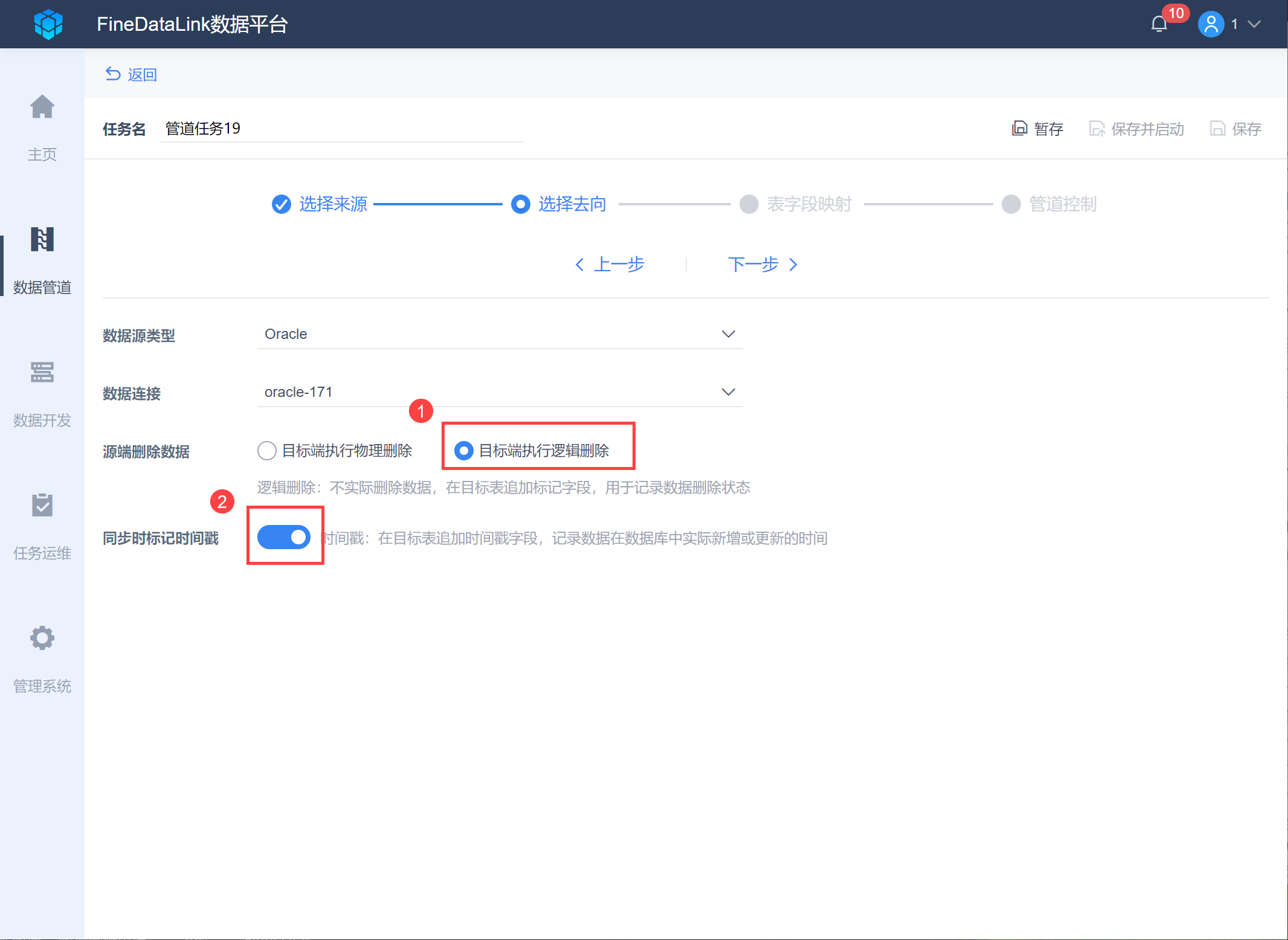Viewport: 1288px width, 940px height.
Task: Open the 任务运维 task operations icon
Action: click(x=42, y=506)
